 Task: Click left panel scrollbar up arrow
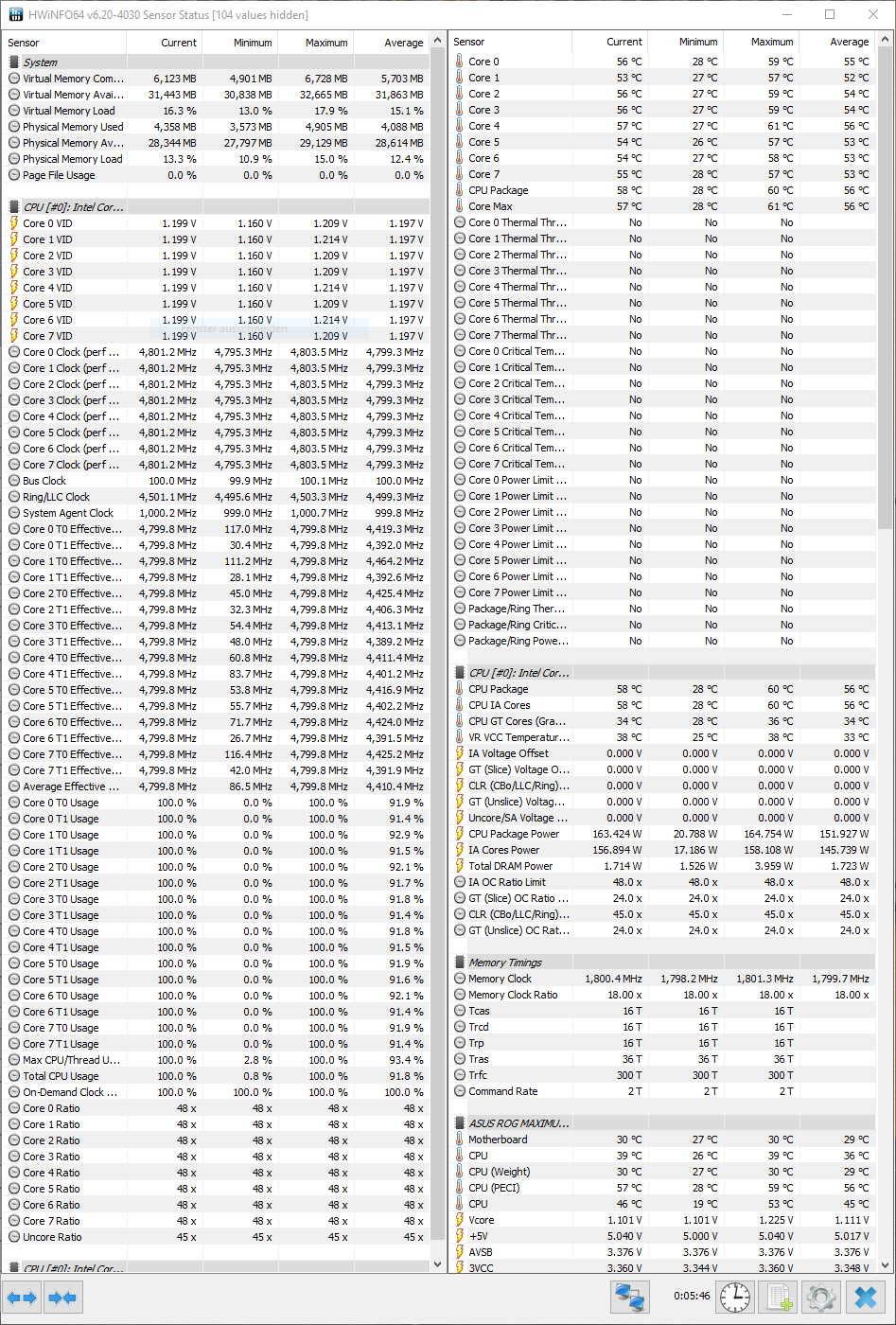click(437, 41)
